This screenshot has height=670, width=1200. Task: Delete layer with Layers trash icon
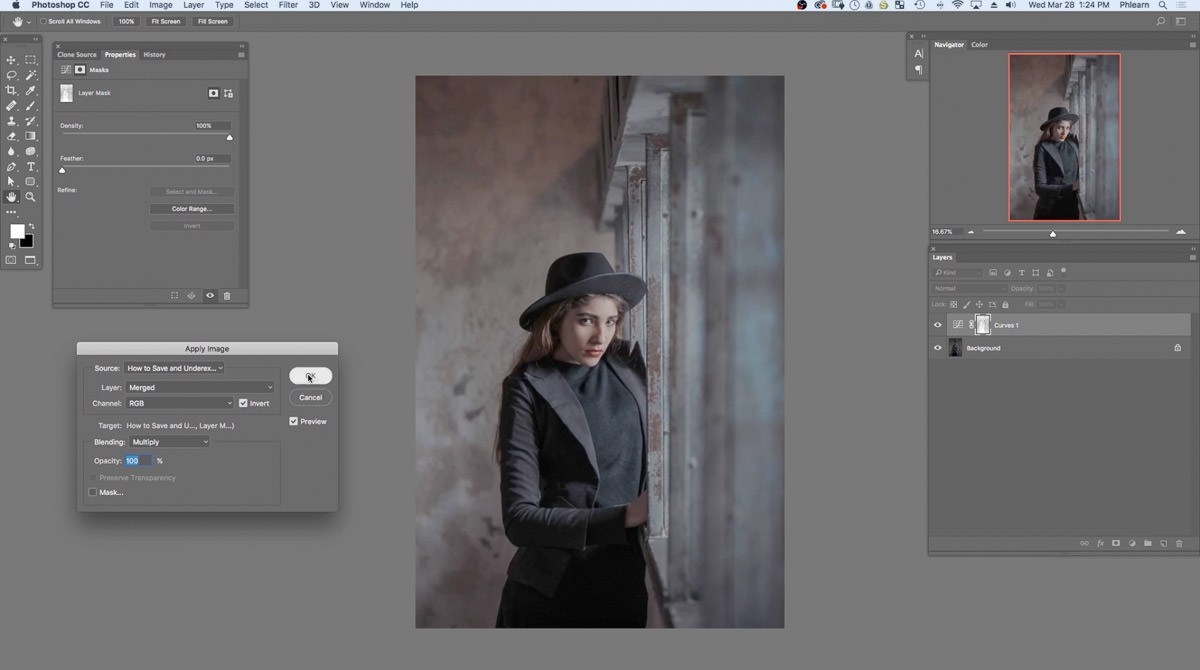point(1179,543)
